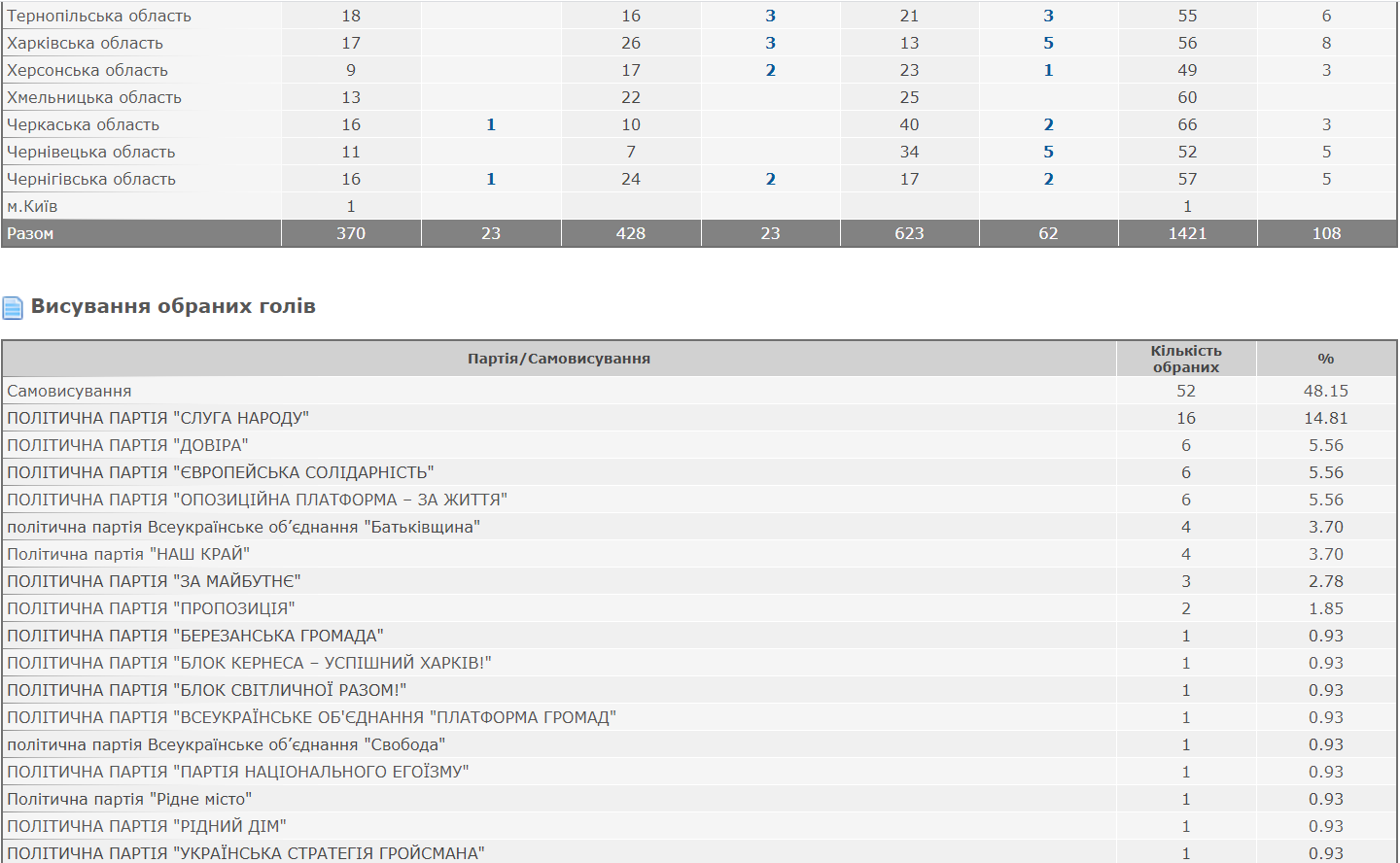The height and width of the screenshot is (863, 1400).
Task: Click the Висування обраних голів heading
Action: tap(173, 306)
